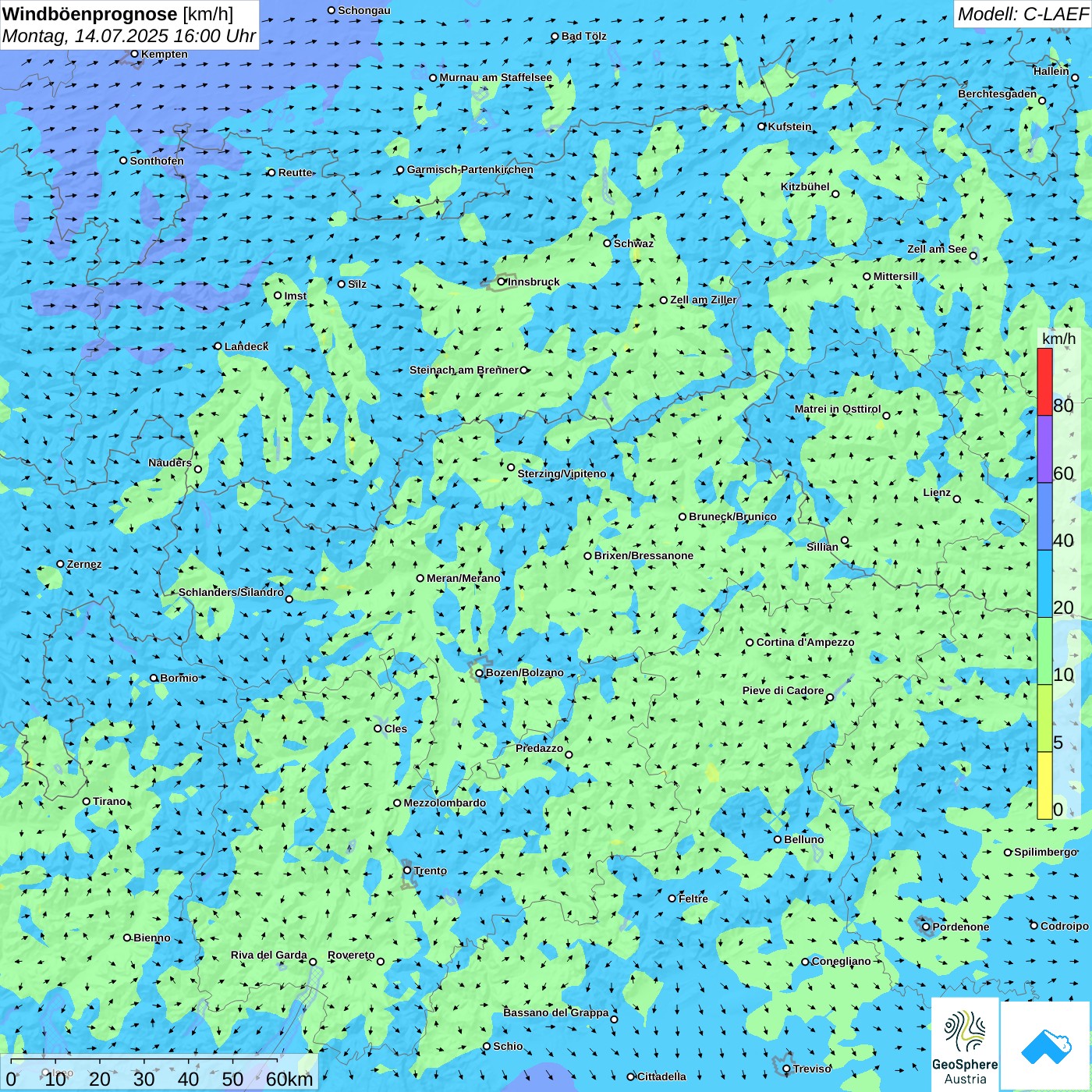Click the Schlanders/Silandro label

[231, 592]
